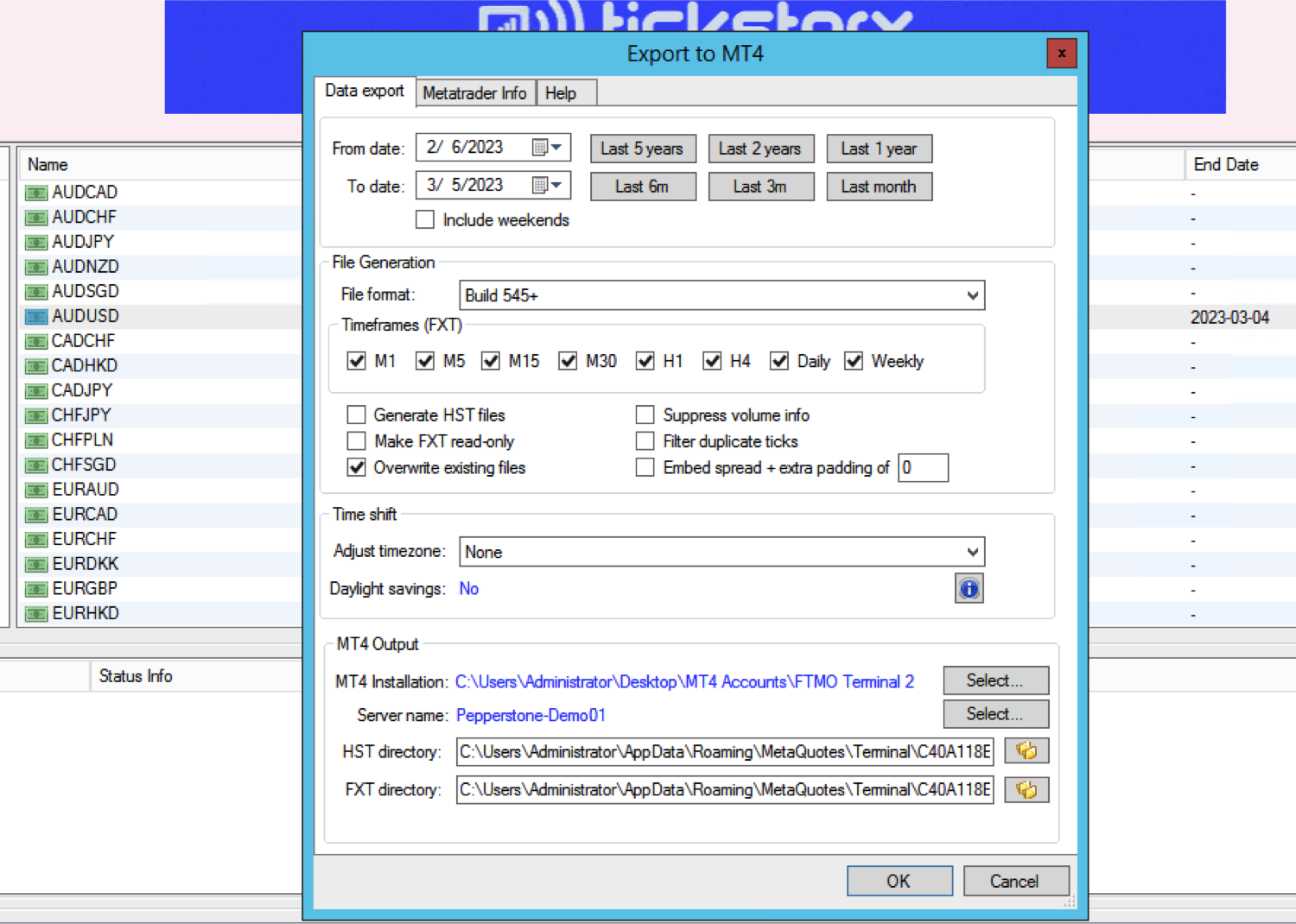
Task: Cancel the export dialog
Action: tap(1016, 881)
